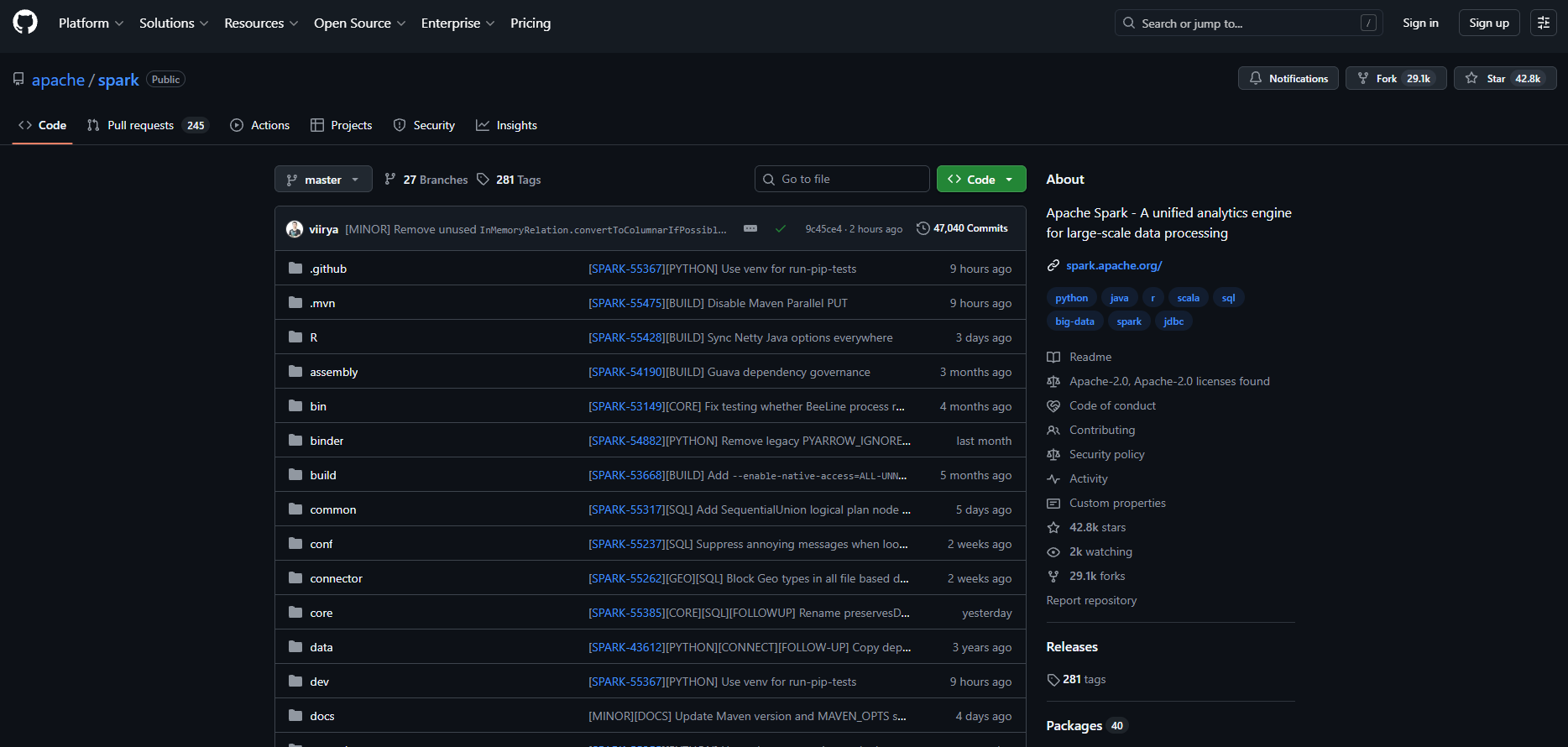Switch to the Pull requests tab

click(148, 125)
